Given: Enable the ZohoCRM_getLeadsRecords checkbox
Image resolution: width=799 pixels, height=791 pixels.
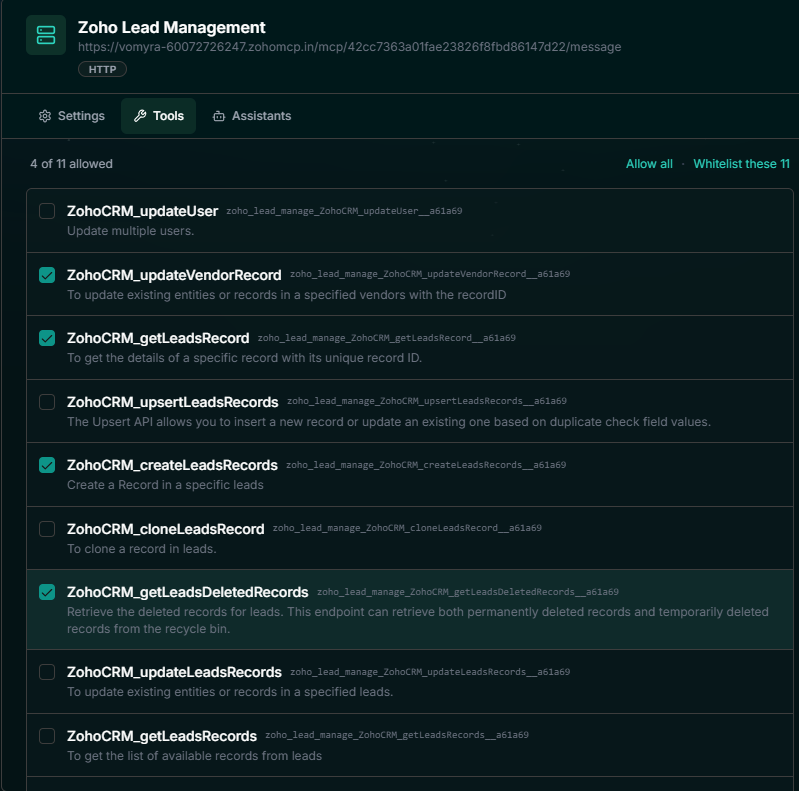Looking at the screenshot, I should 47,736.
